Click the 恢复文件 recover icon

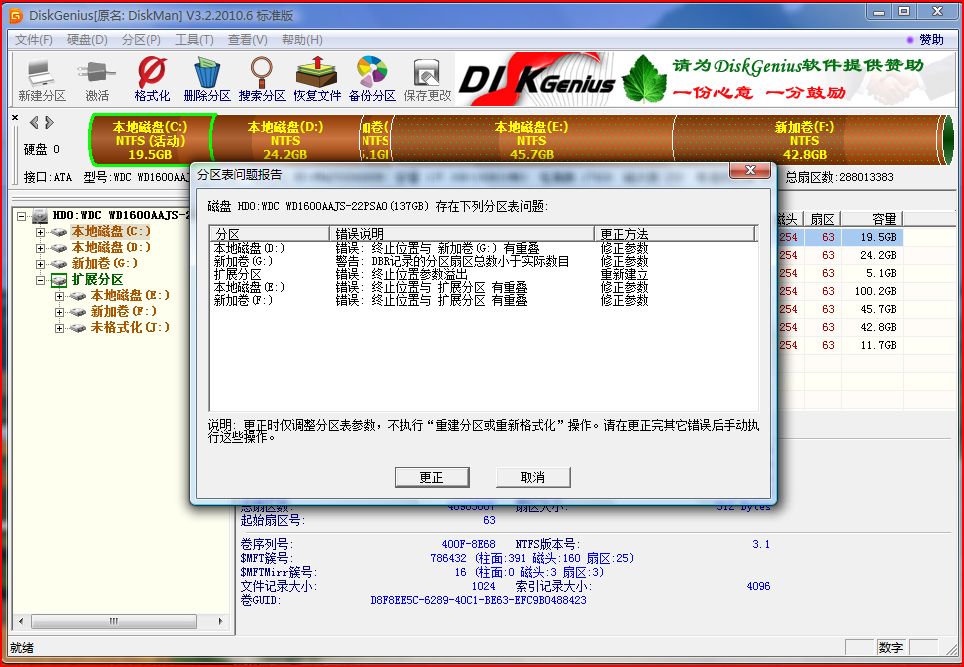click(317, 79)
